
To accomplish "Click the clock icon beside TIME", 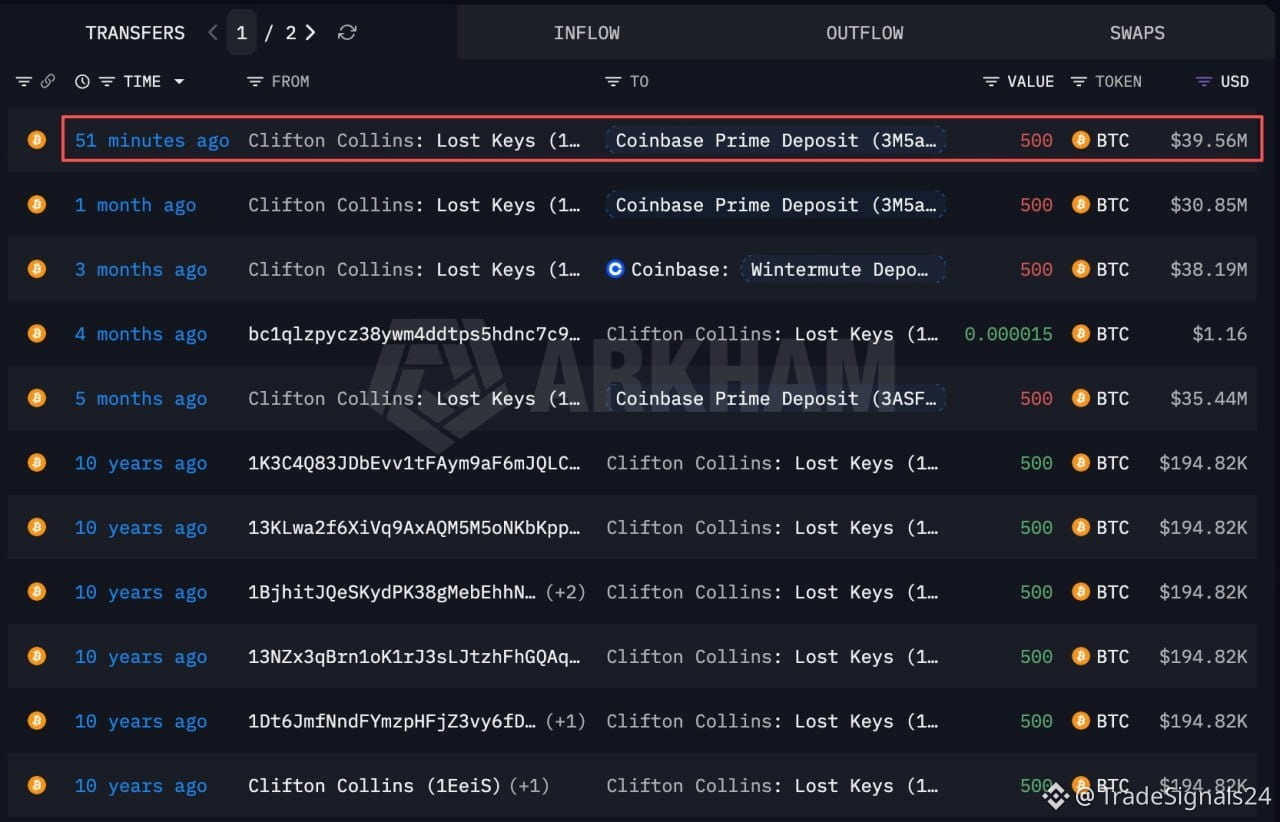I will click(82, 82).
